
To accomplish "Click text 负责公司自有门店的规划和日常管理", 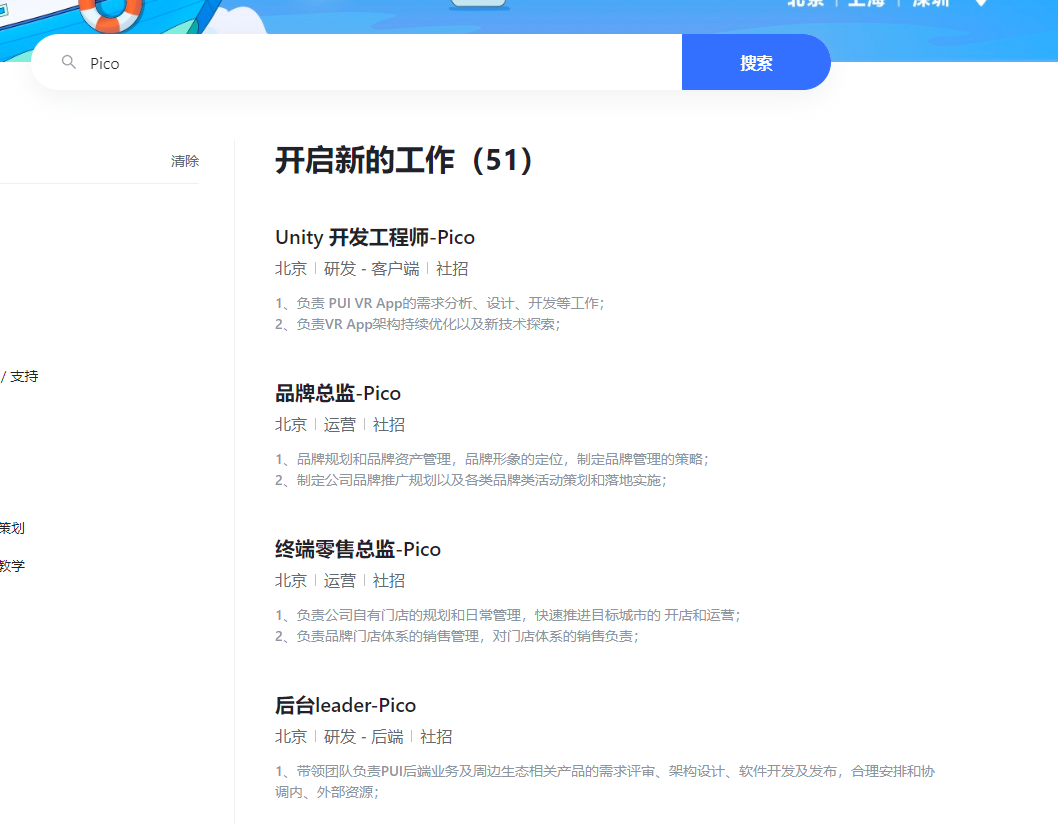I will point(409,615).
